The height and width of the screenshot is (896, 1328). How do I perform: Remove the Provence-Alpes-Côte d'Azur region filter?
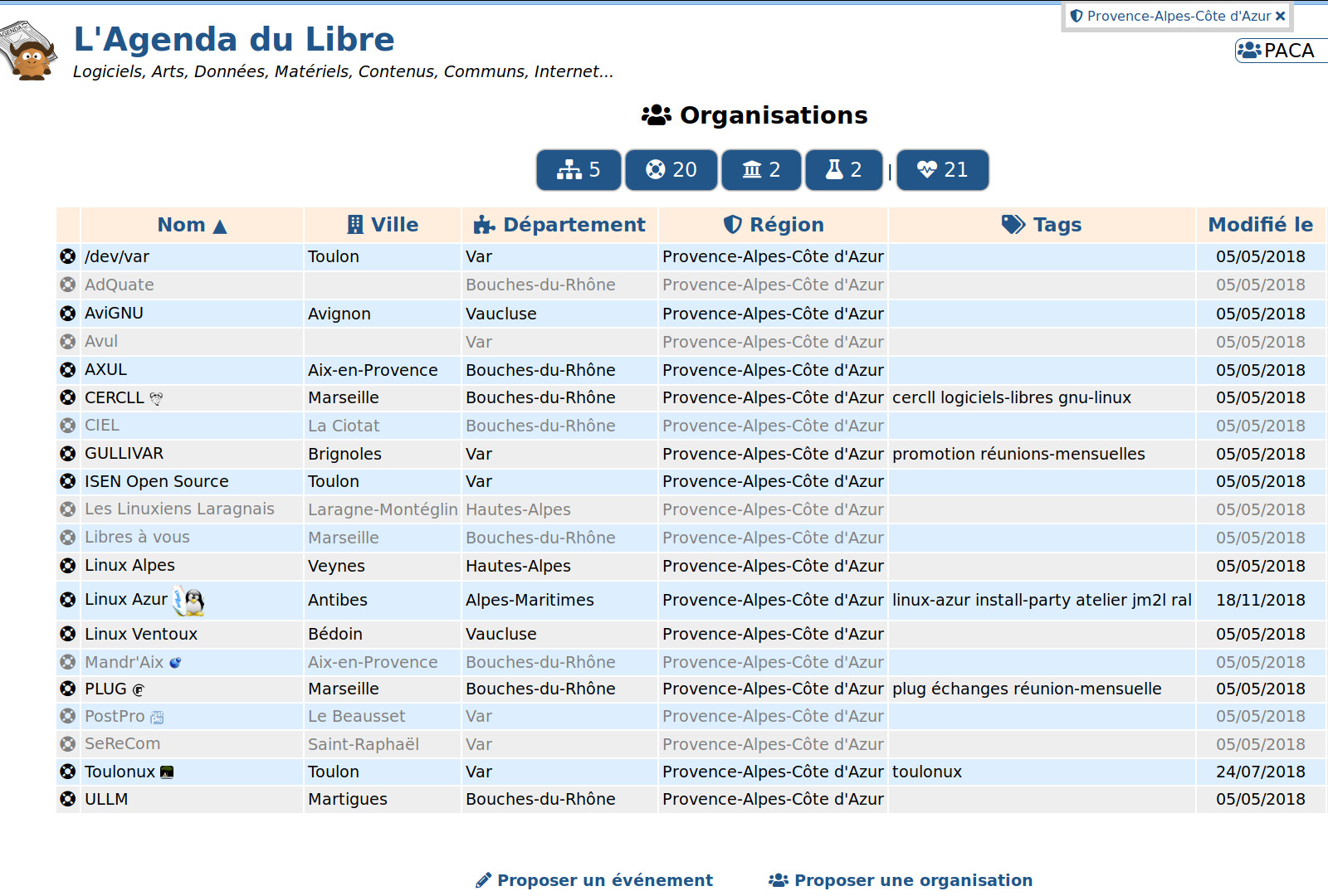[x=1280, y=16]
